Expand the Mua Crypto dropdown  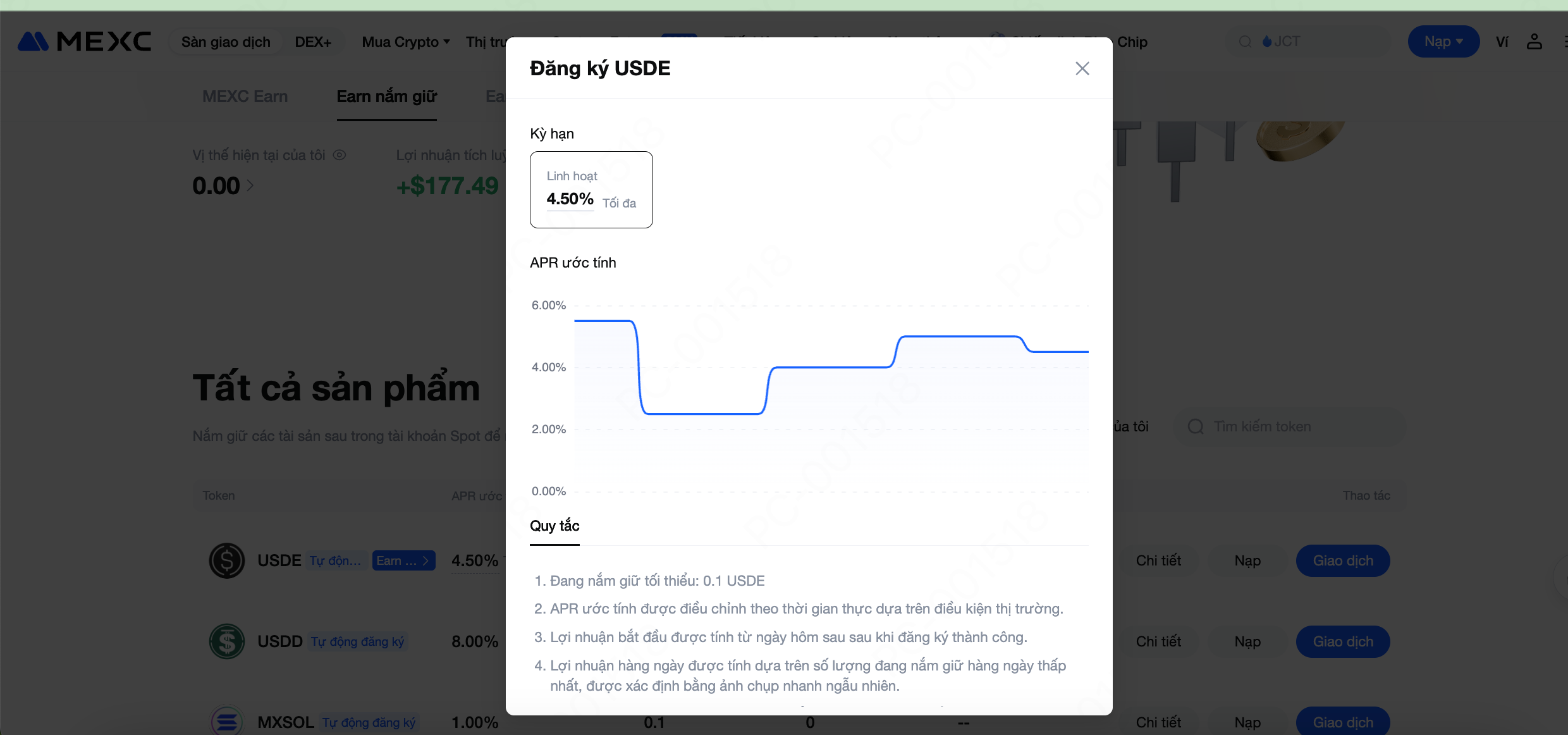tap(406, 42)
